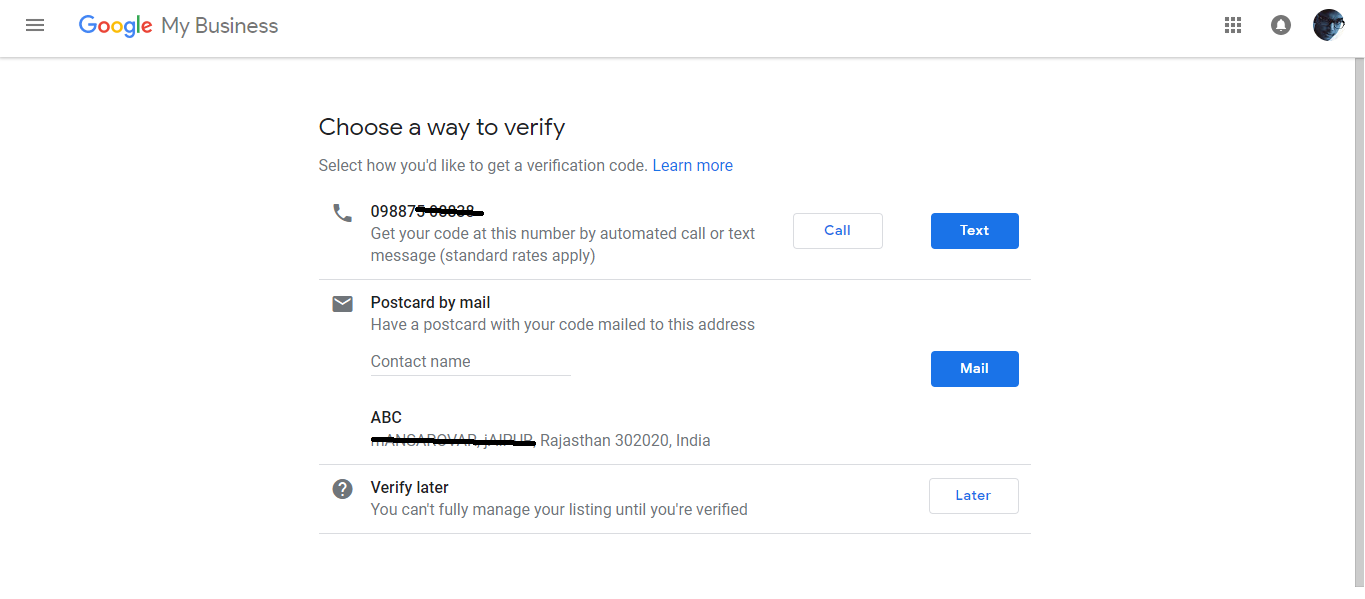Send verification code by Text
Image resolution: width=1365 pixels, height=599 pixels.
975,231
